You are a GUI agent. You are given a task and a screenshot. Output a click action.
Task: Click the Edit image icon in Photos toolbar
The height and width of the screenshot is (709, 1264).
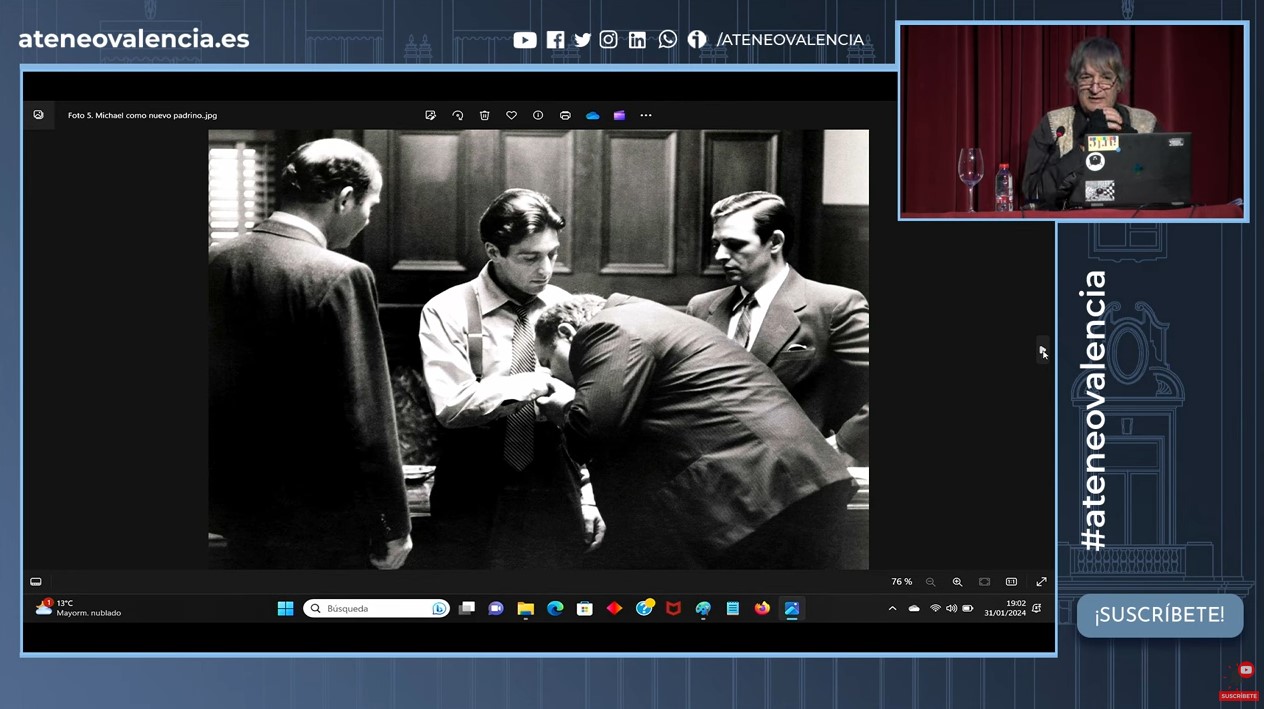pyautogui.click(x=431, y=115)
